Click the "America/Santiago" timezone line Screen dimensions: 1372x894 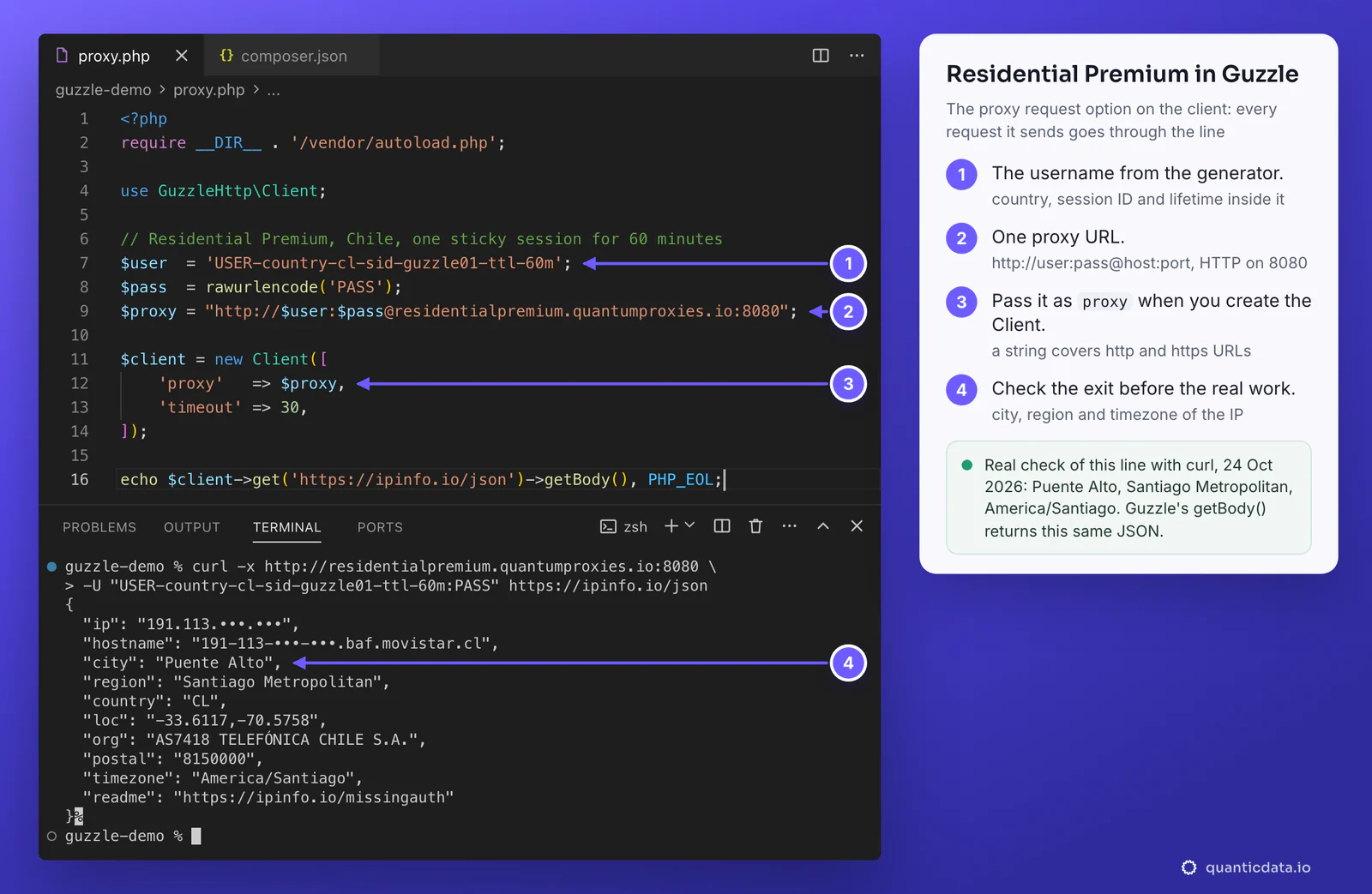(222, 778)
